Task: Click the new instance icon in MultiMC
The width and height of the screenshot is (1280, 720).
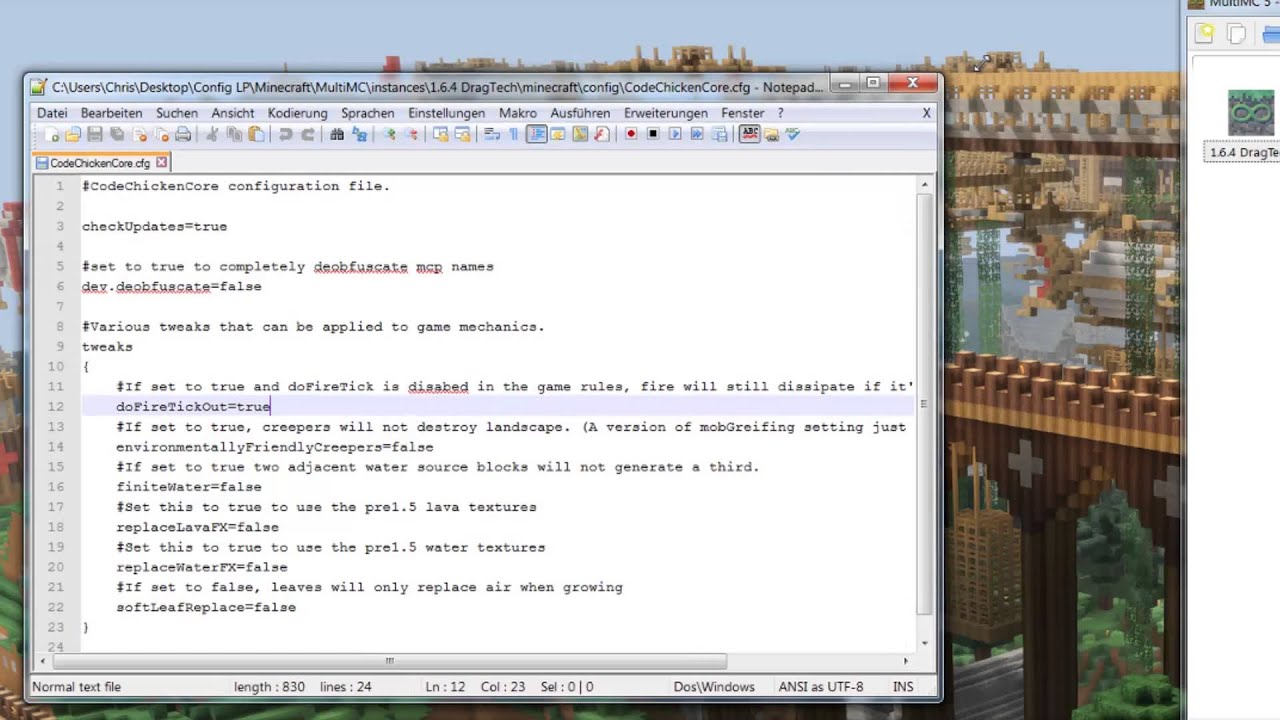Action: click(1205, 33)
